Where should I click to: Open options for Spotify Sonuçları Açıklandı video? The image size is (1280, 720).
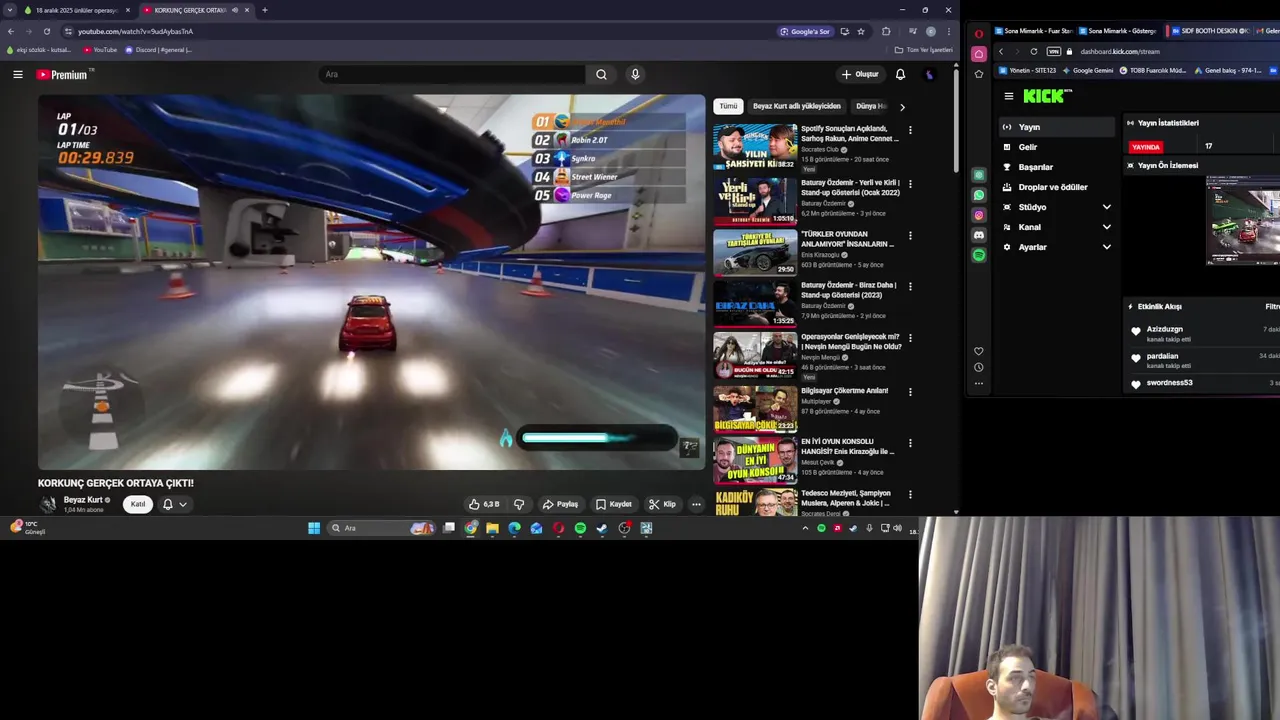point(910,130)
